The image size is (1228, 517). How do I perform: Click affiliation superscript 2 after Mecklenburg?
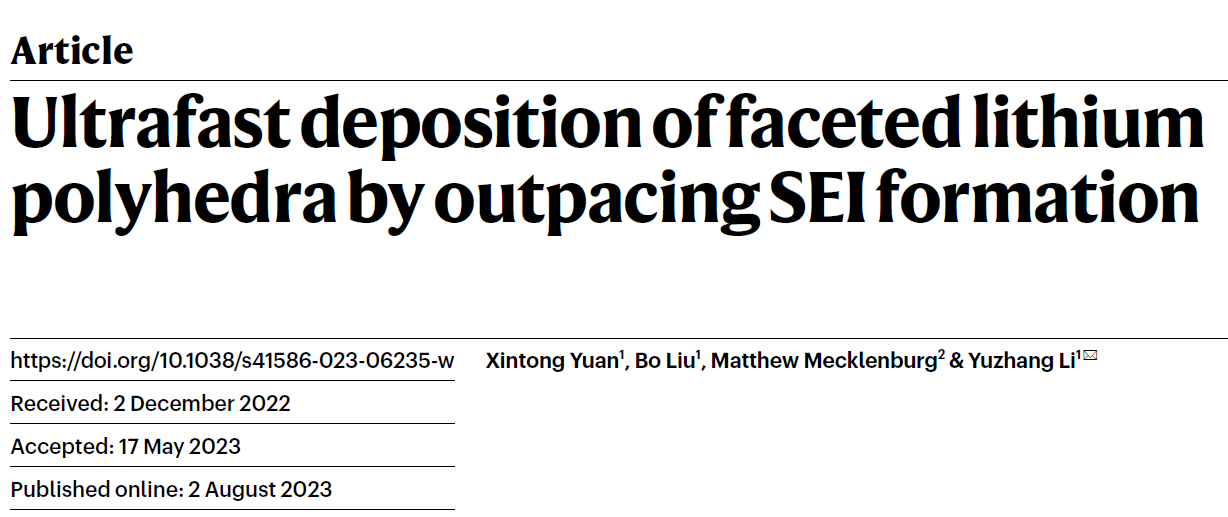[x=941, y=356]
